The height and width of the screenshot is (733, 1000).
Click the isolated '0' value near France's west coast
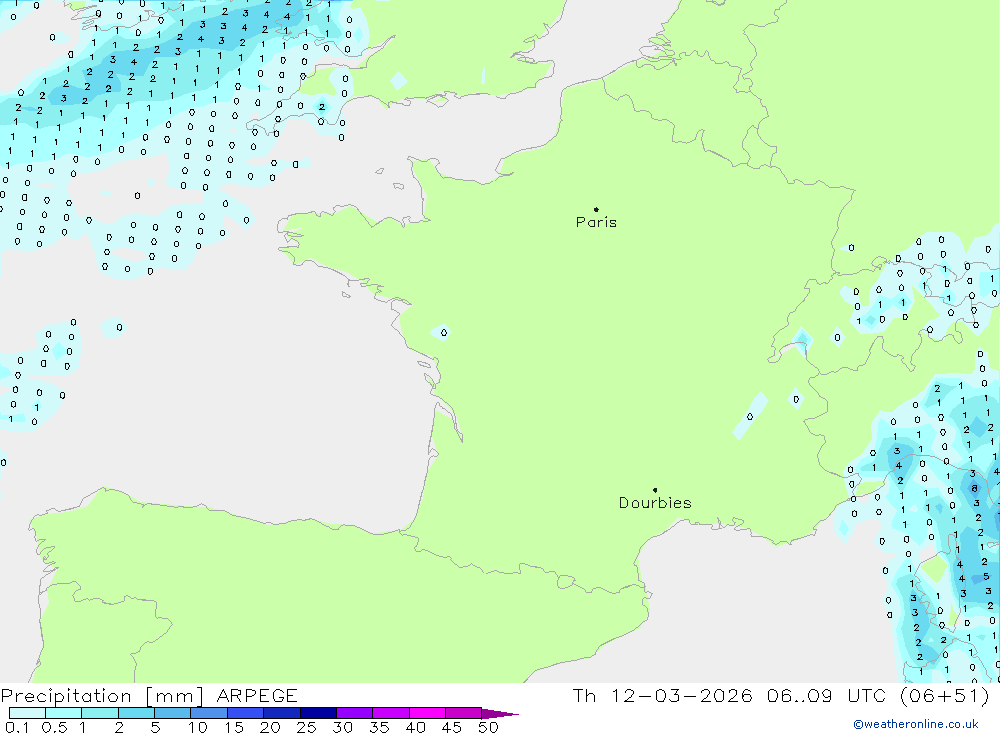[x=444, y=332]
